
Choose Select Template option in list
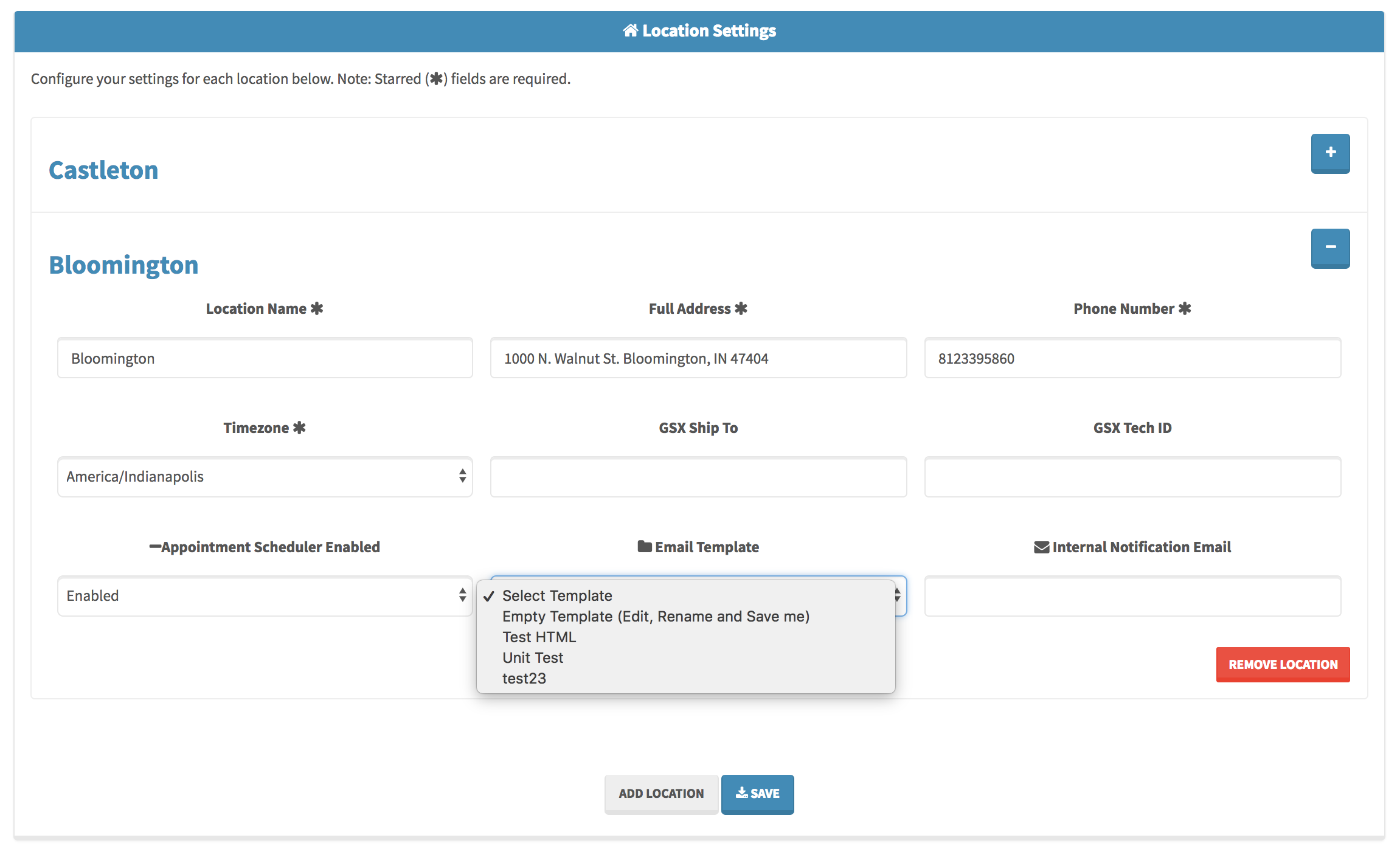pyautogui.click(x=557, y=596)
